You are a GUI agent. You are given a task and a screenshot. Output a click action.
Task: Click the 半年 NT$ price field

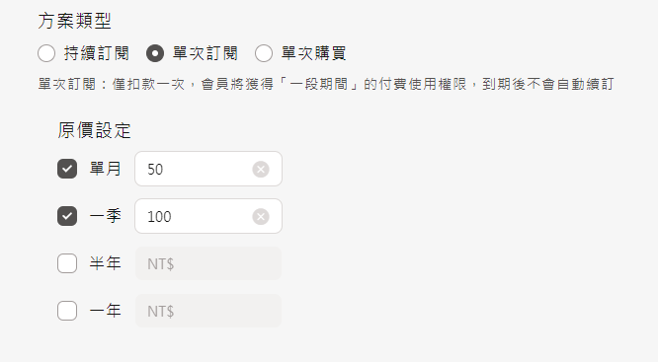[x=208, y=263]
